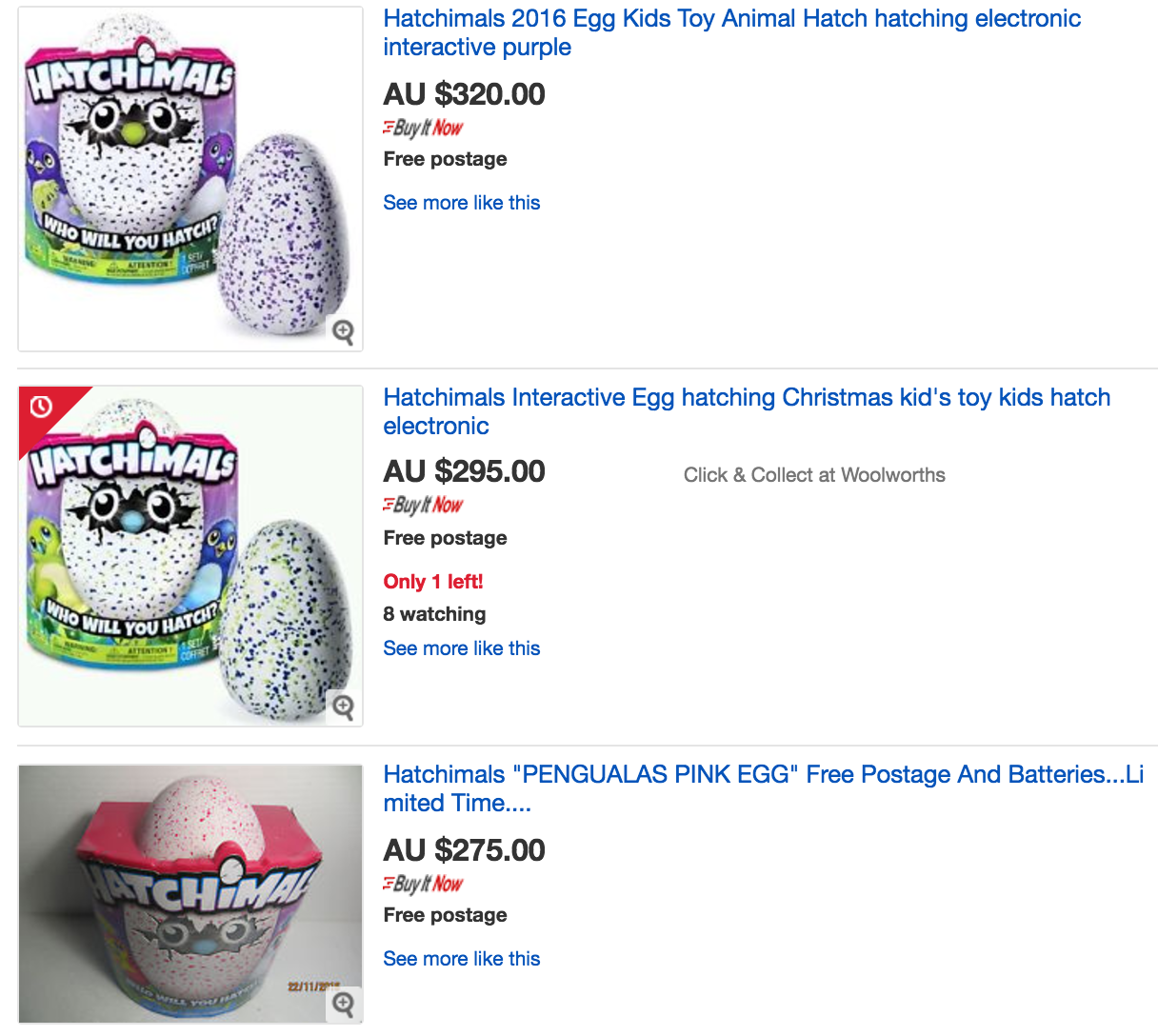Click Buy It Now logo under AU $295.00

click(423, 505)
